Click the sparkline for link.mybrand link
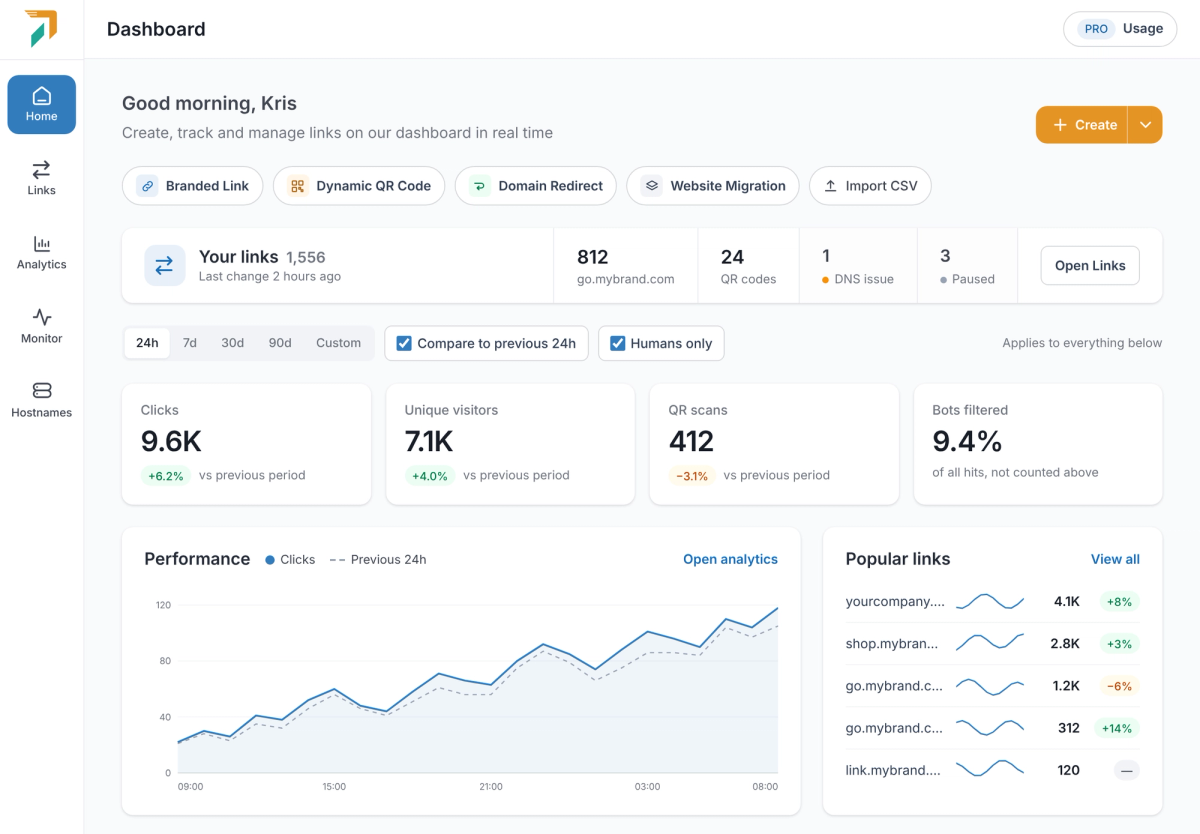This screenshot has height=834, width=1200. (990, 770)
